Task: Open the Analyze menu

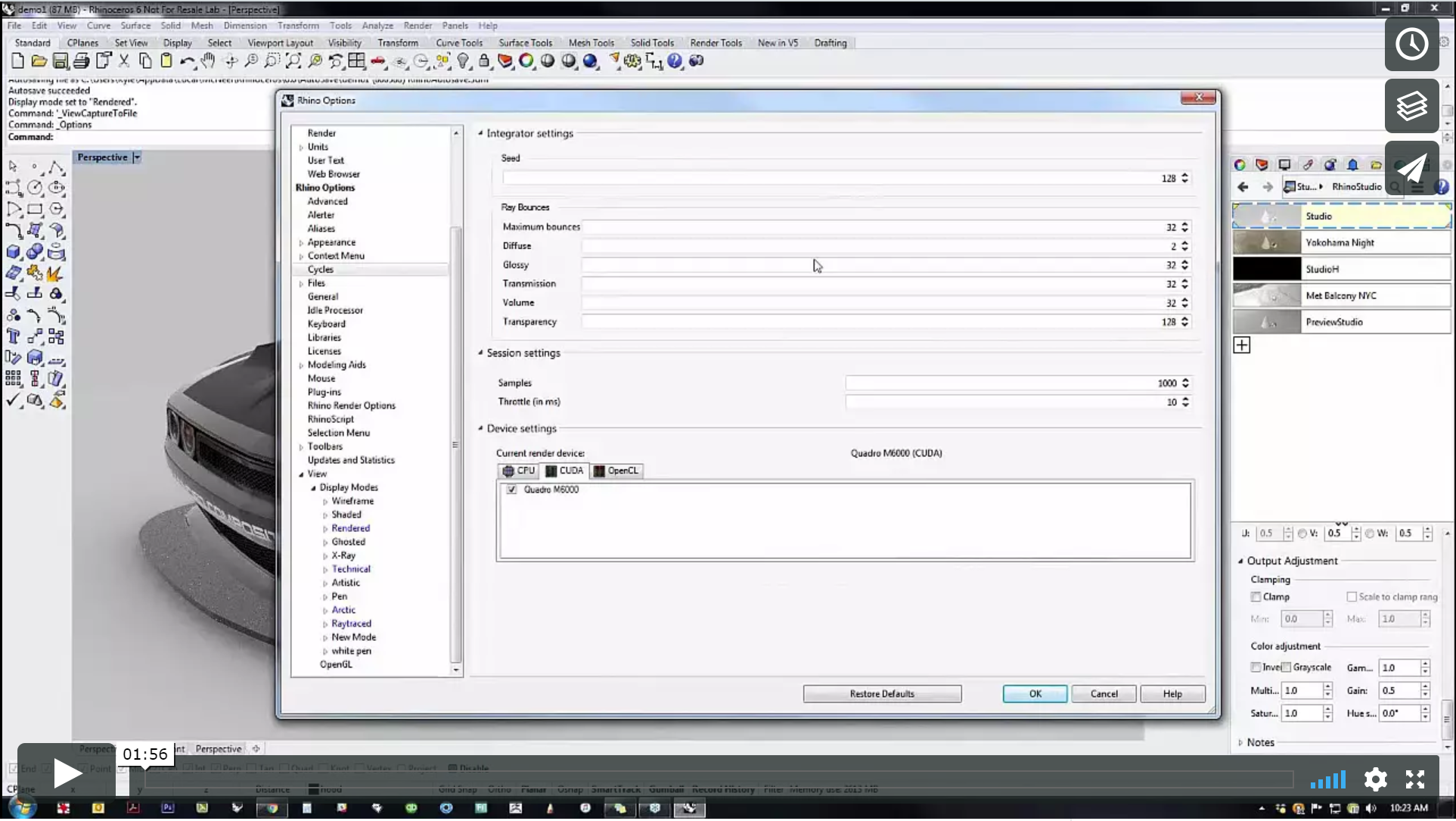Action: [377, 25]
